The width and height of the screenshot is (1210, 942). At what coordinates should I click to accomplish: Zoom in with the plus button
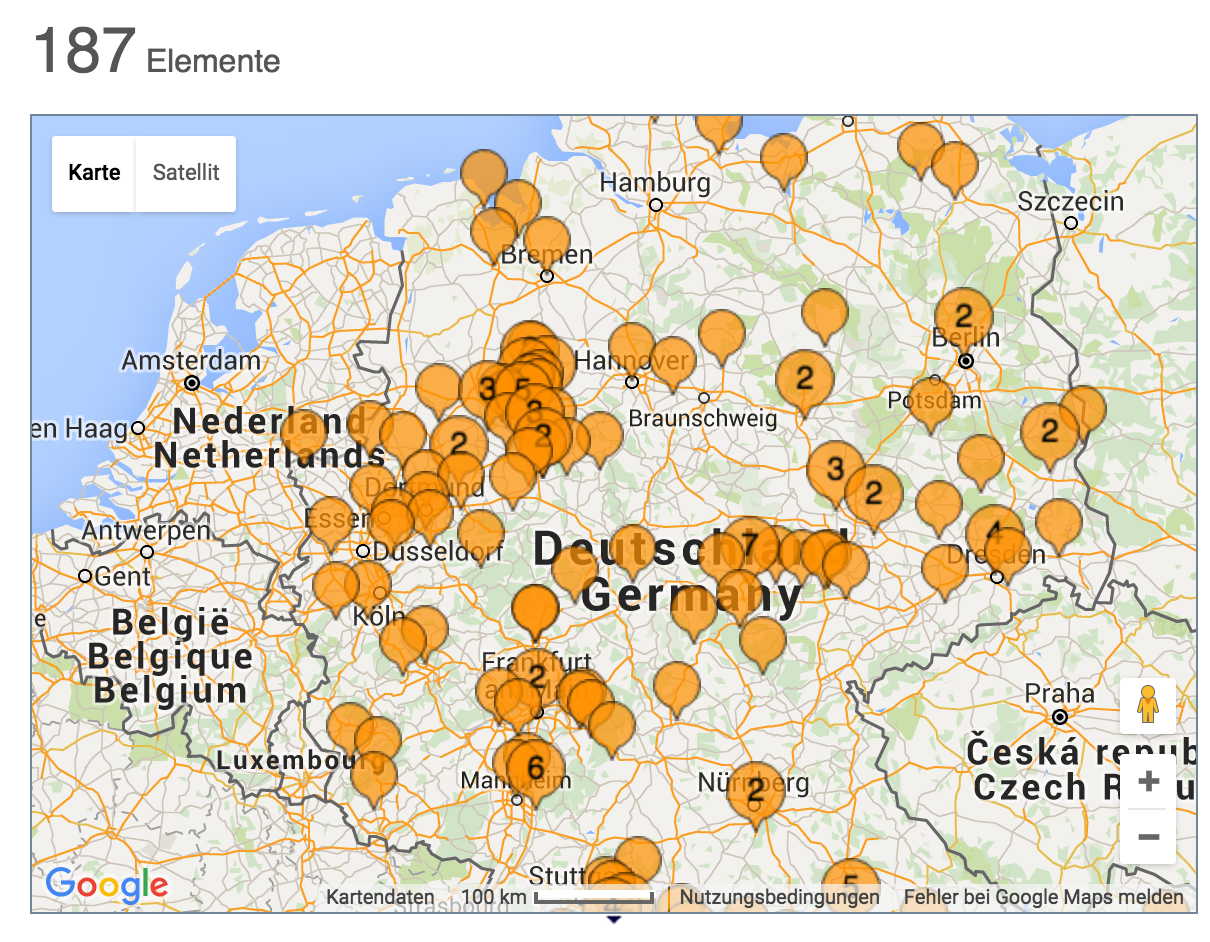pyautogui.click(x=1148, y=781)
